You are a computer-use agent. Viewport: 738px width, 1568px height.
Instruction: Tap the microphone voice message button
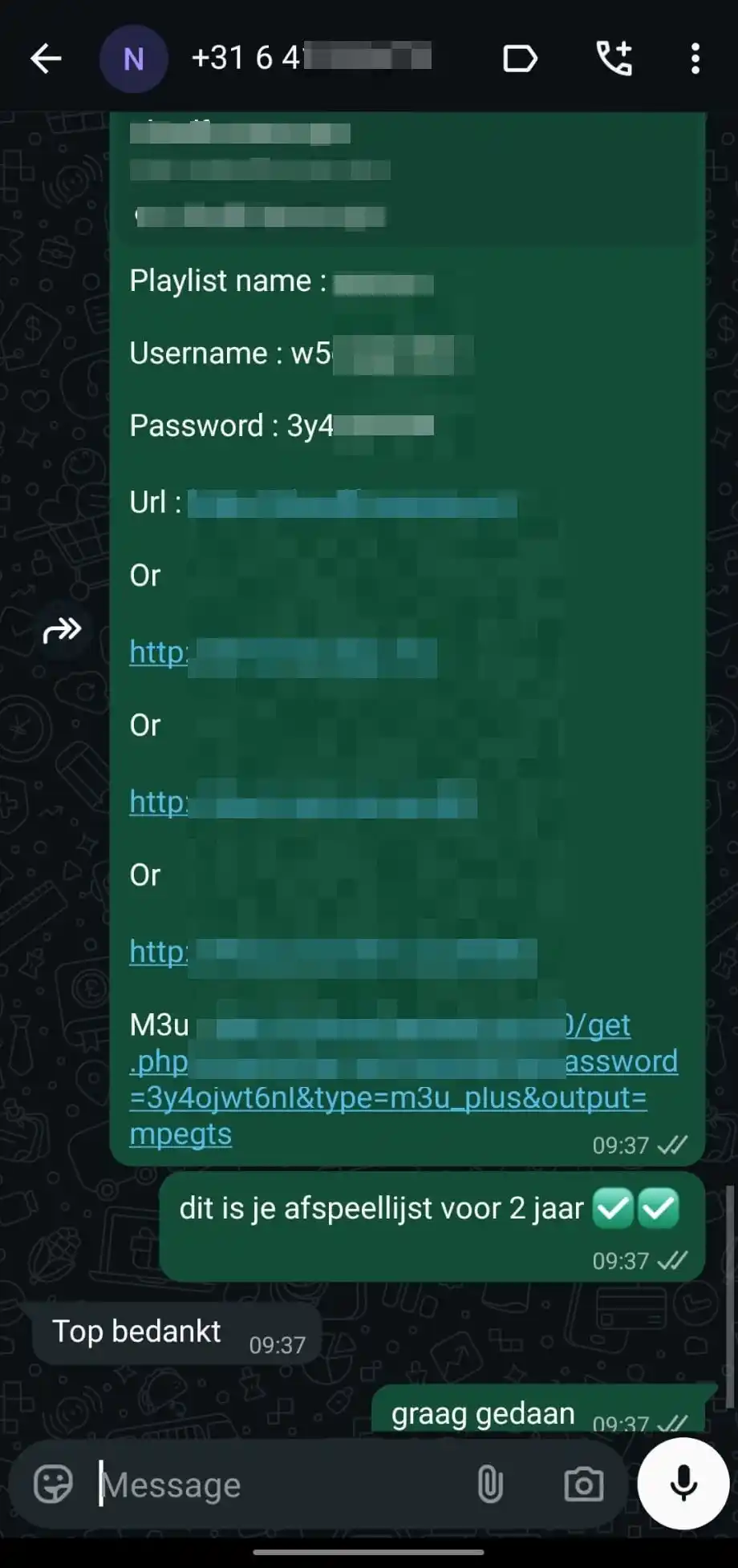(x=683, y=1483)
